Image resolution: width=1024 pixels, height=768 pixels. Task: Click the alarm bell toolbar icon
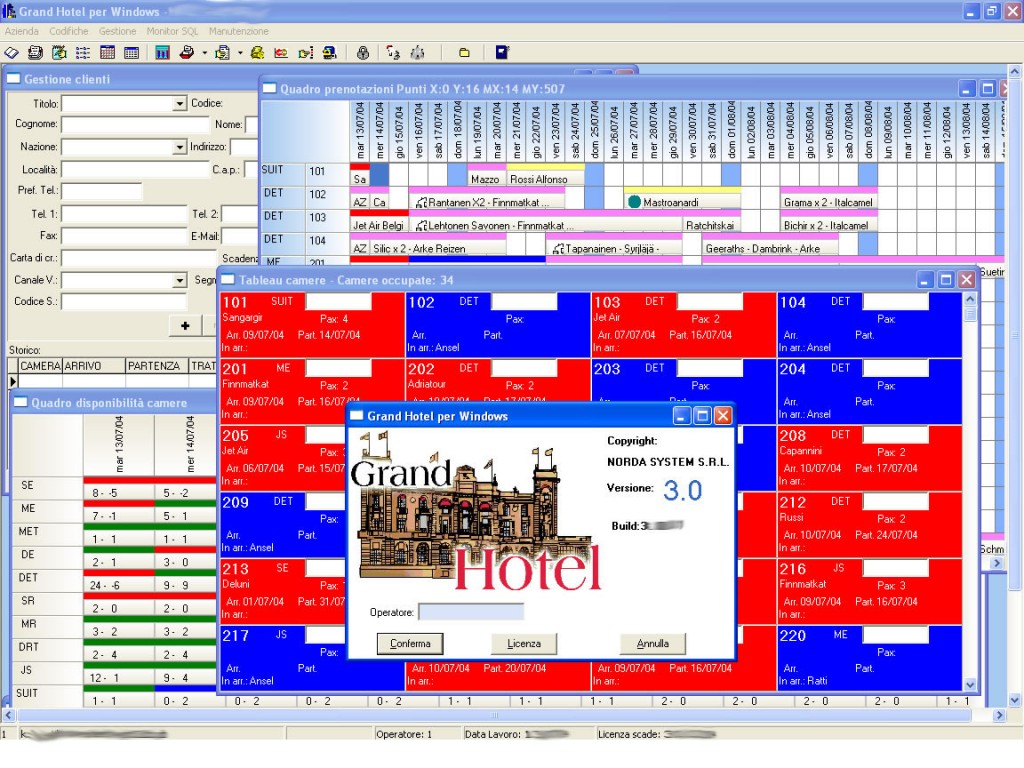point(417,52)
